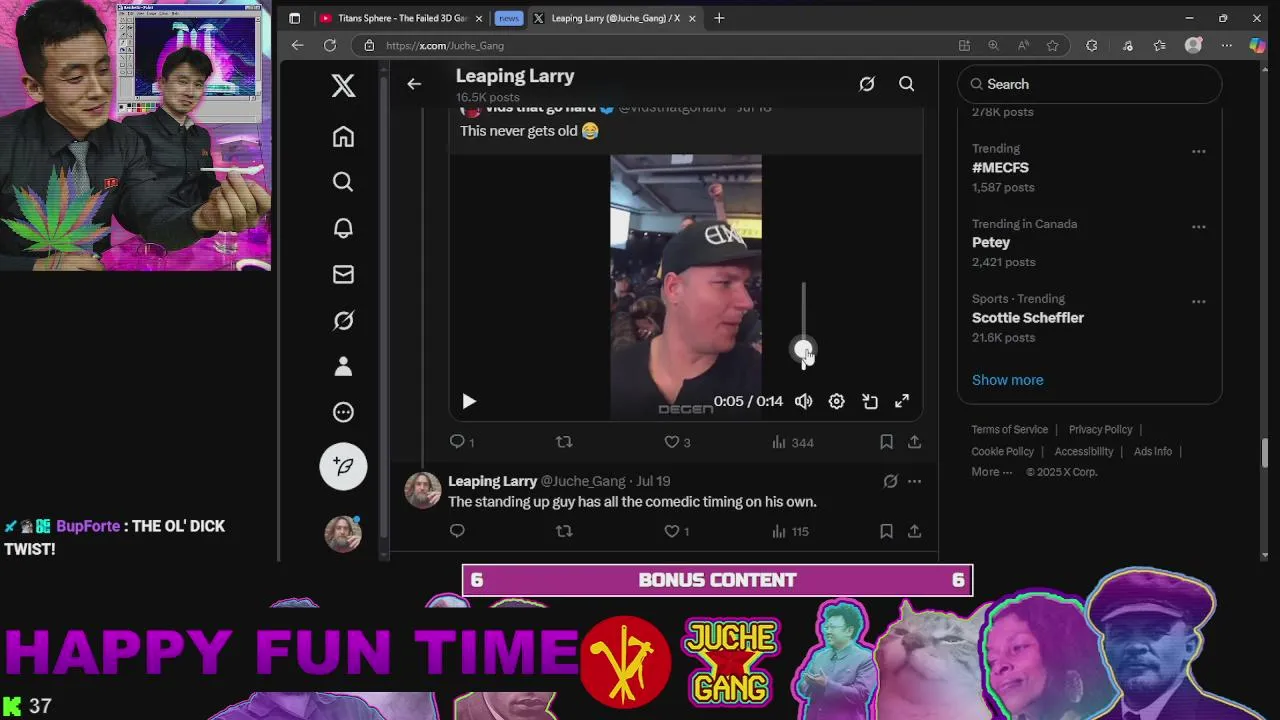Open Profile icon in sidebar

pos(343,366)
